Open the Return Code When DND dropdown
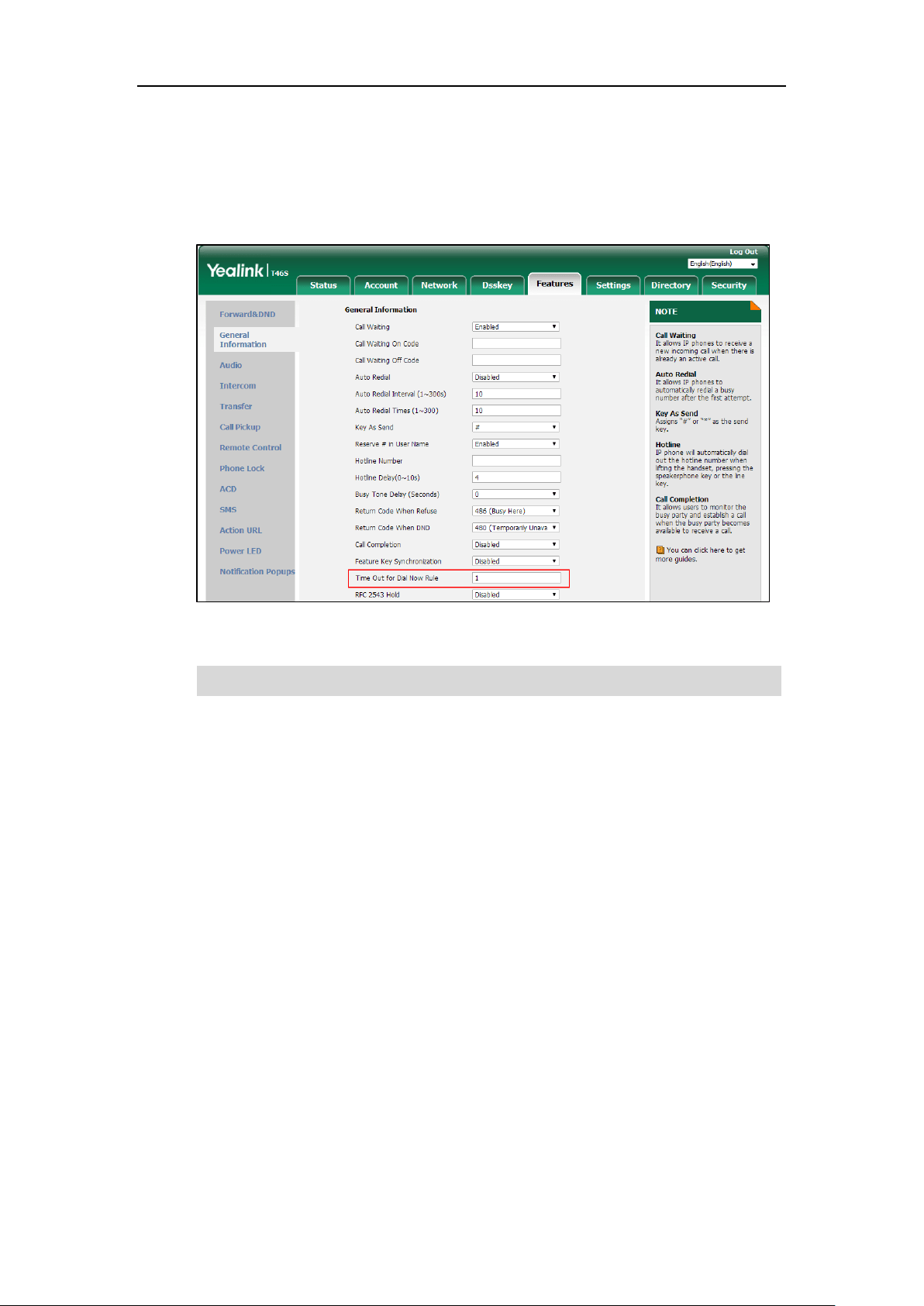Screen dimensions: 924x1306 [515, 528]
